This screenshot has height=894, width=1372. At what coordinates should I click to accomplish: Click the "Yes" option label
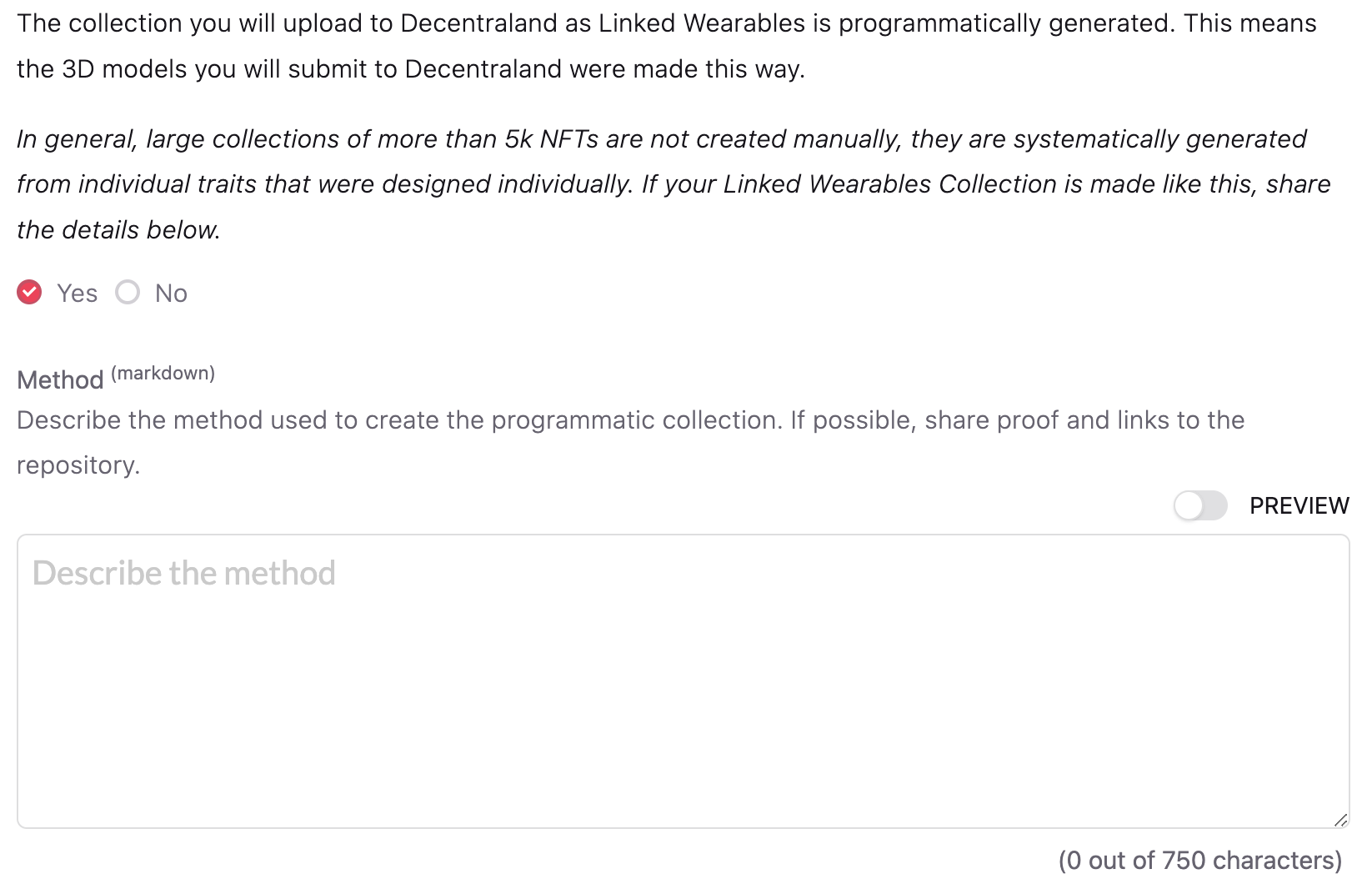(77, 294)
